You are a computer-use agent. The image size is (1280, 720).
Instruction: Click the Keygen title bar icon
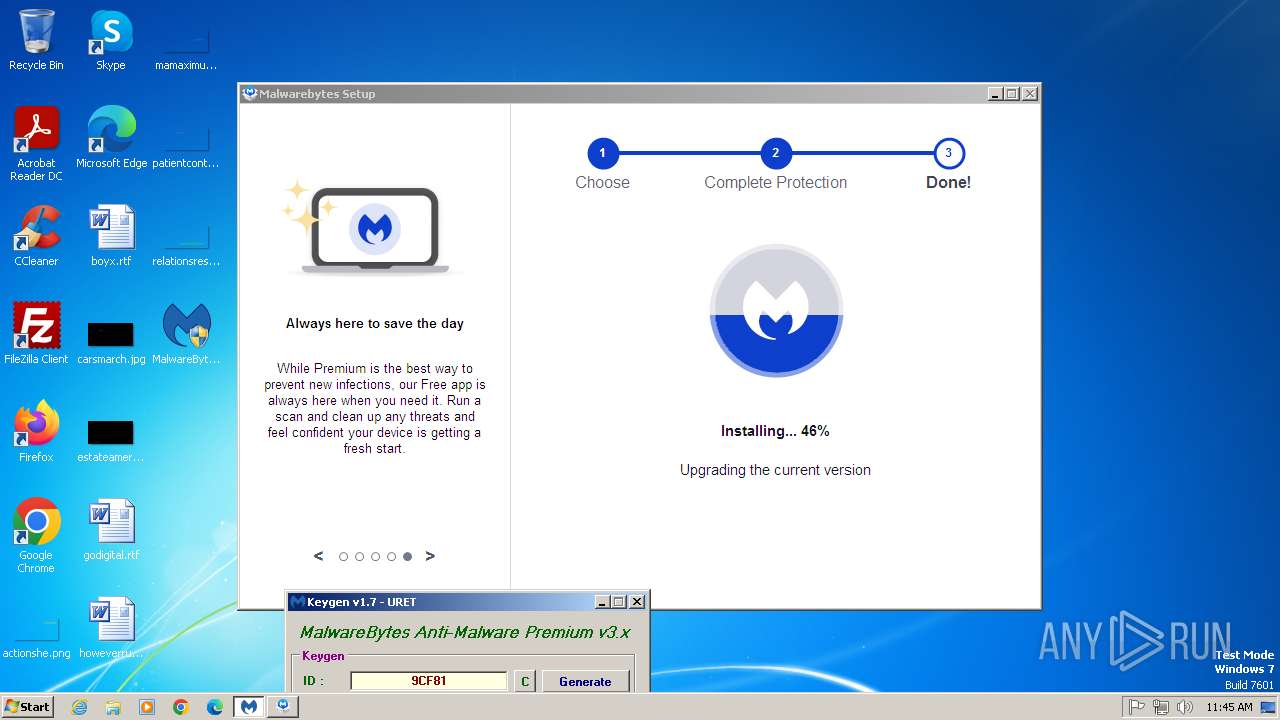click(297, 602)
